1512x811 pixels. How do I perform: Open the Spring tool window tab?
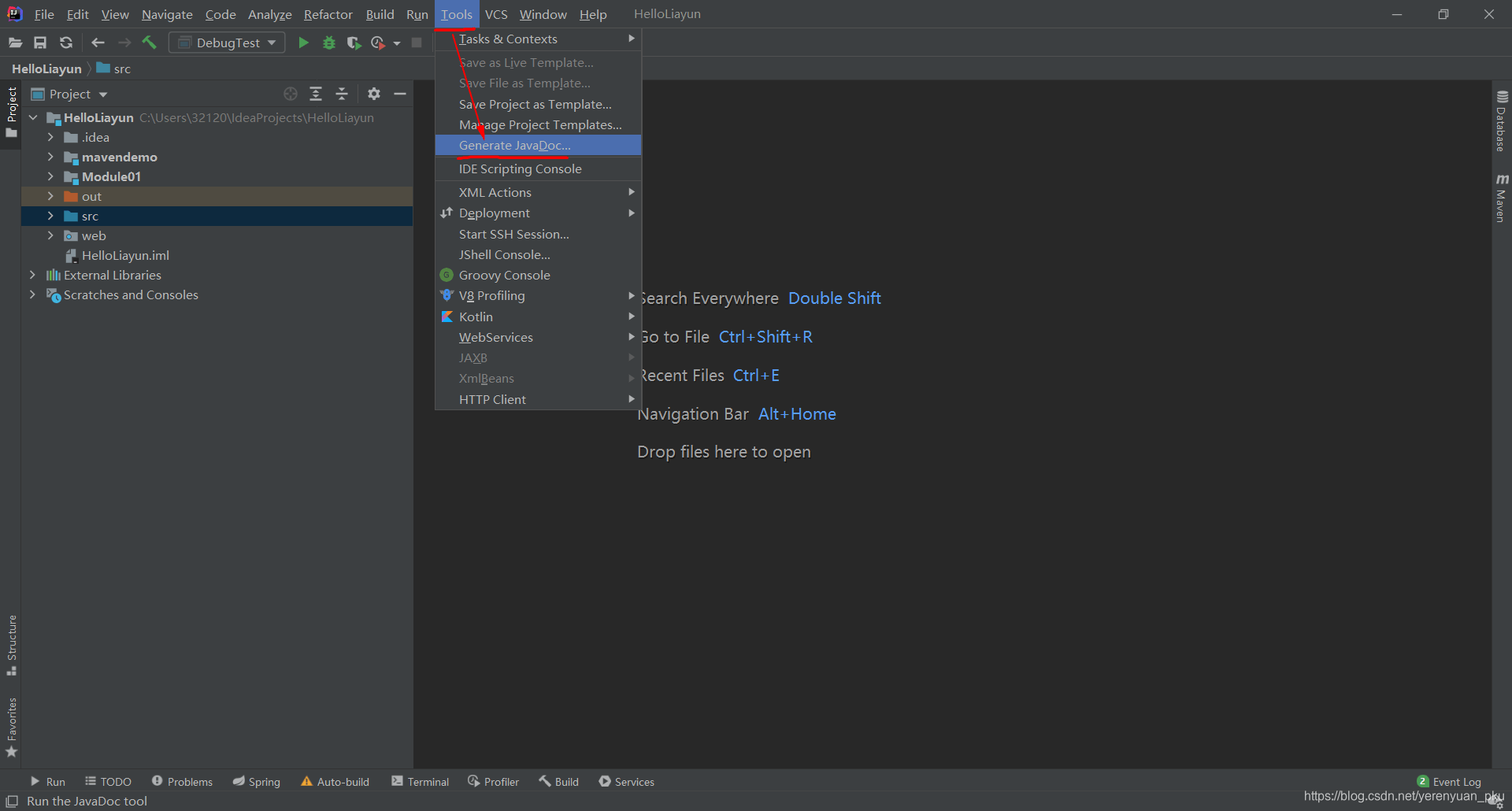[256, 781]
